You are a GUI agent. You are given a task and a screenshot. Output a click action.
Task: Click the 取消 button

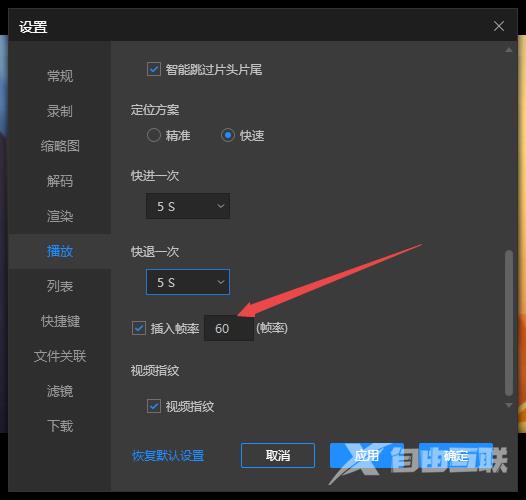(278, 455)
